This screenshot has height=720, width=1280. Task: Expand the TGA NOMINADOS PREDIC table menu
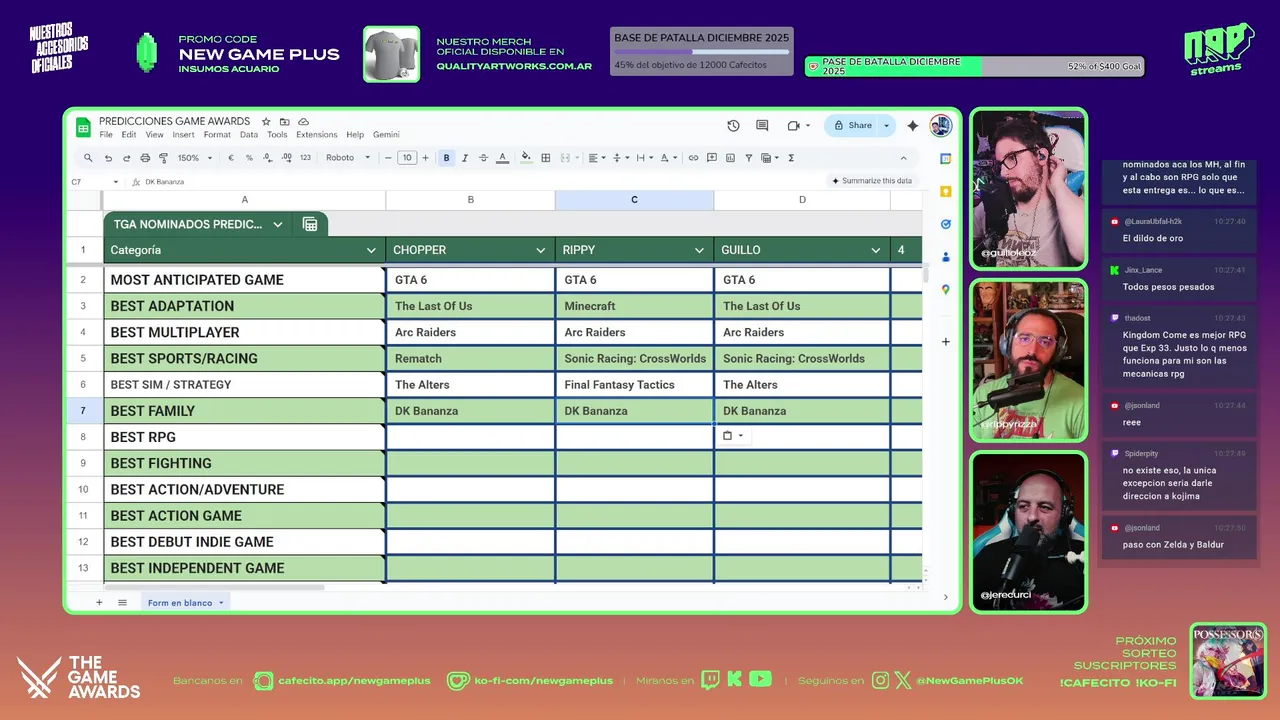tap(278, 224)
